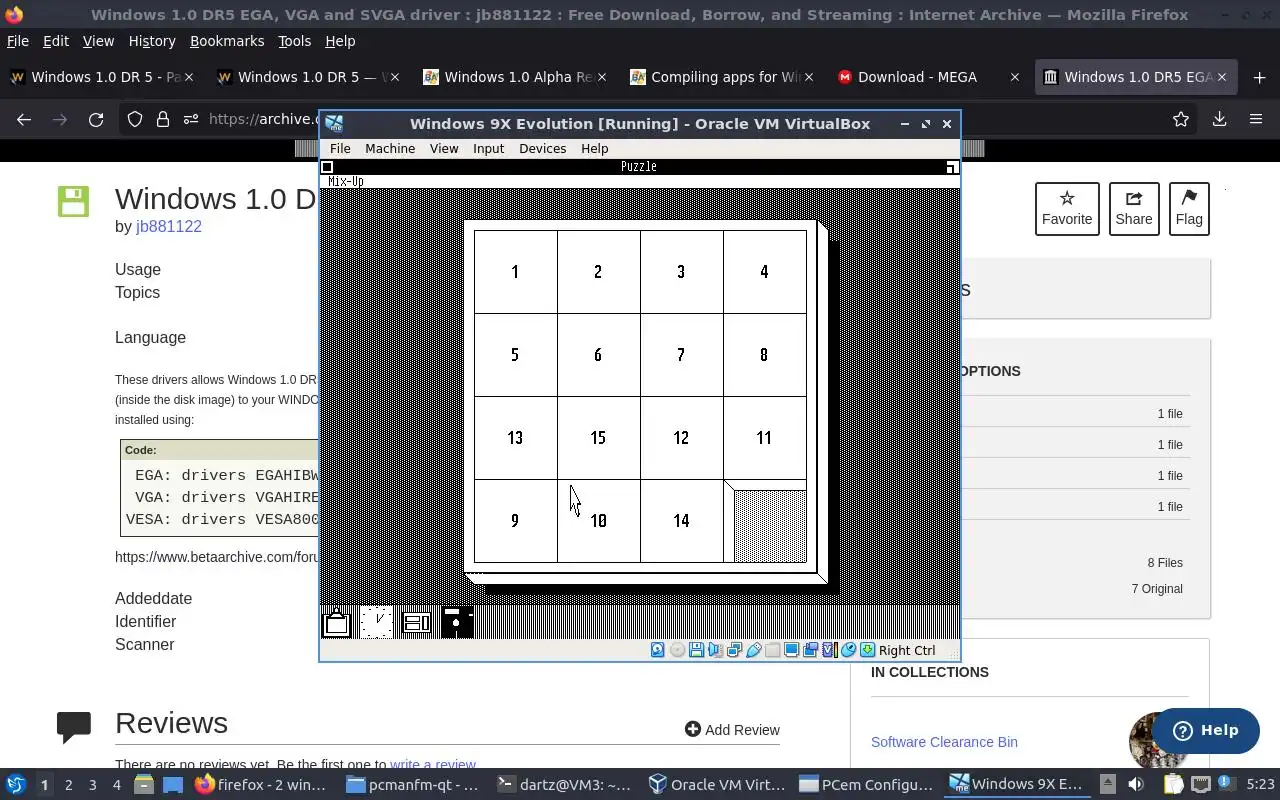Open VirtualBox Machine menu
The height and width of the screenshot is (800, 1280).
[x=390, y=148]
